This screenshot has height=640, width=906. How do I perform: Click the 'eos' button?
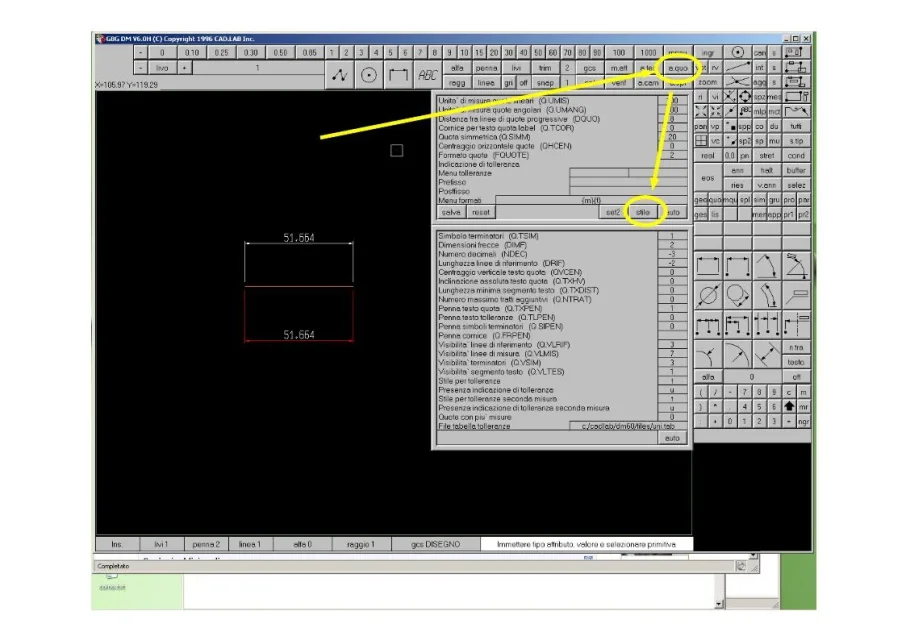point(708,177)
